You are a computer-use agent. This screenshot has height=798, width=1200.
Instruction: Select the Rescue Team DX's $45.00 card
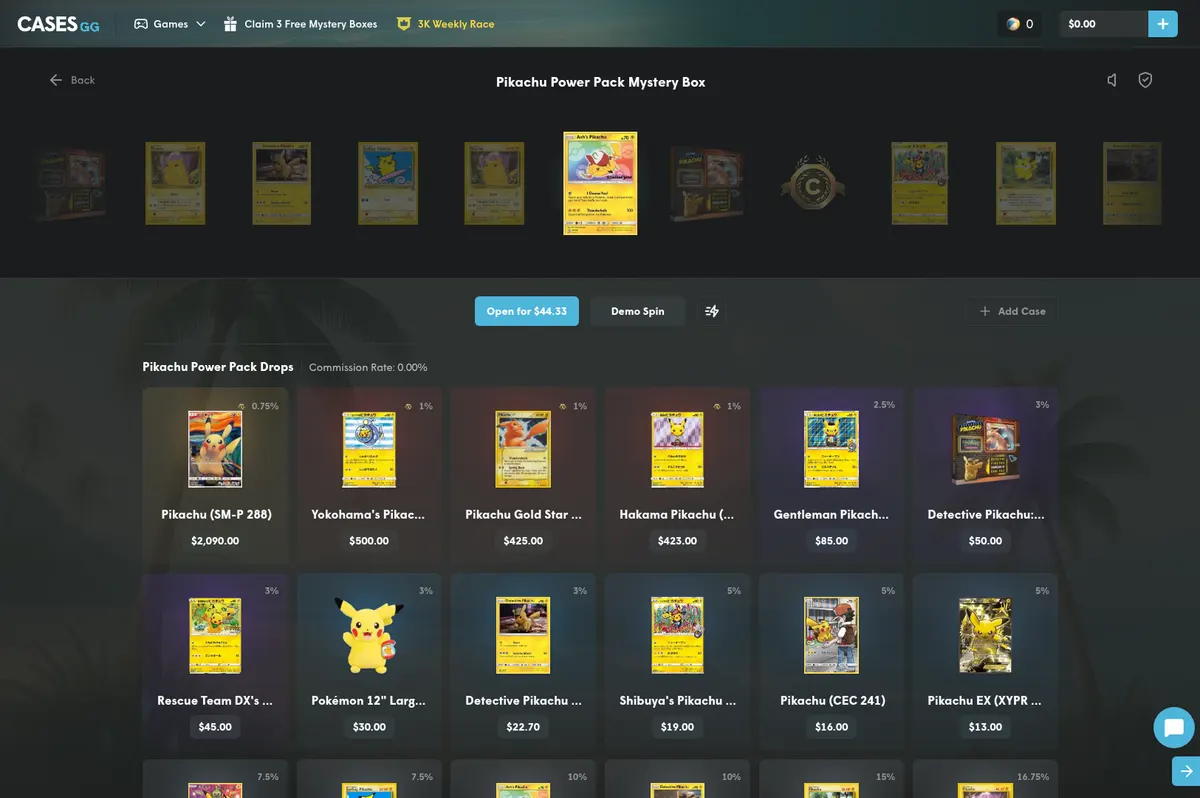216,662
